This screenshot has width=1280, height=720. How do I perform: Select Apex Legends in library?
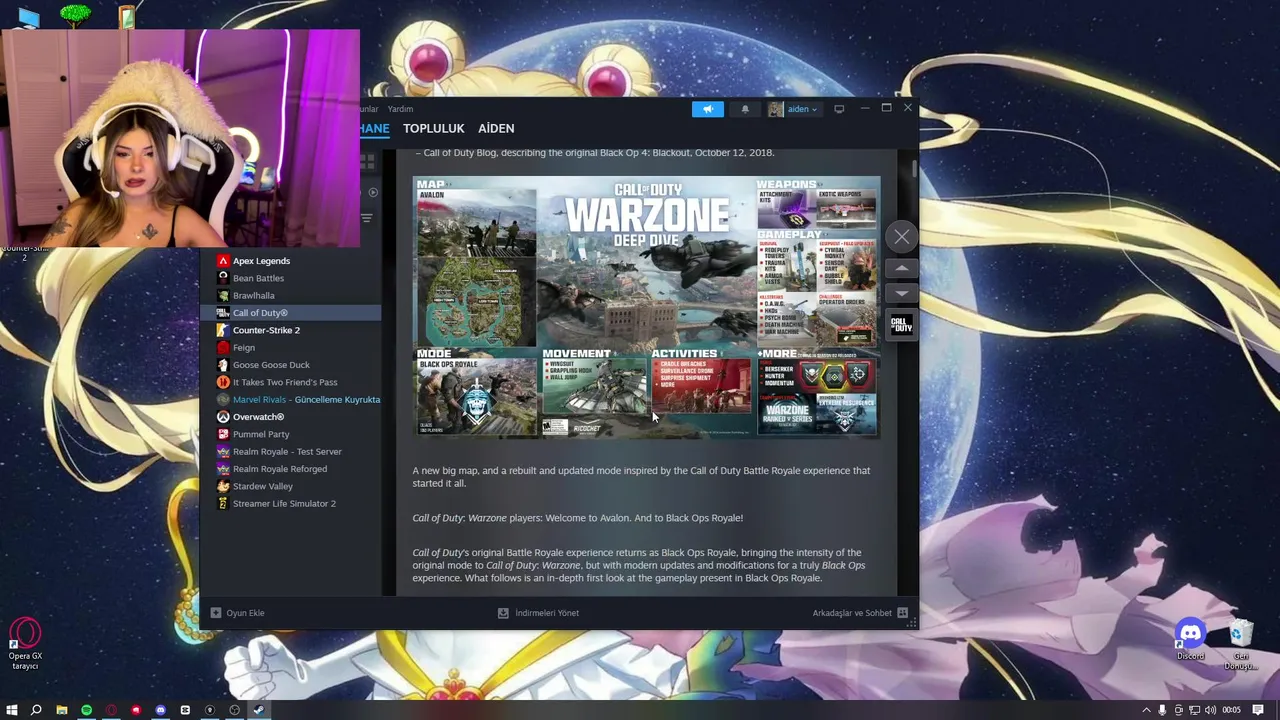tap(290, 261)
